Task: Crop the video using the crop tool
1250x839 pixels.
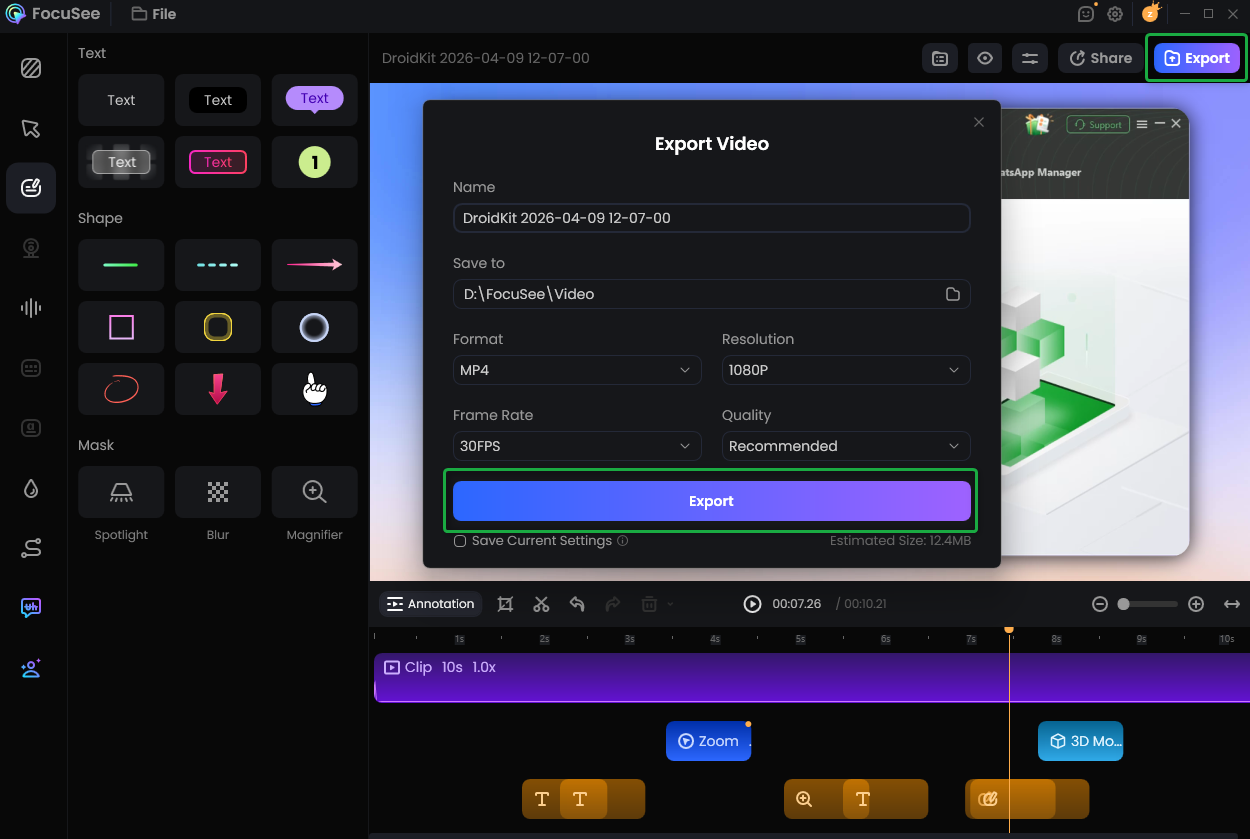Action: pyautogui.click(x=505, y=604)
